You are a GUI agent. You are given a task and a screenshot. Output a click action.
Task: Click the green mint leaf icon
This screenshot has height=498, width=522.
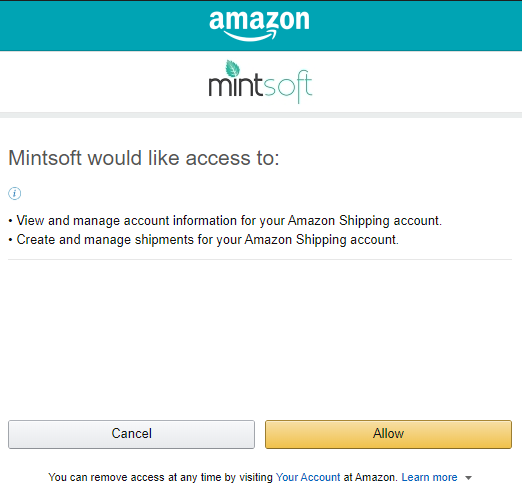tap(232, 68)
